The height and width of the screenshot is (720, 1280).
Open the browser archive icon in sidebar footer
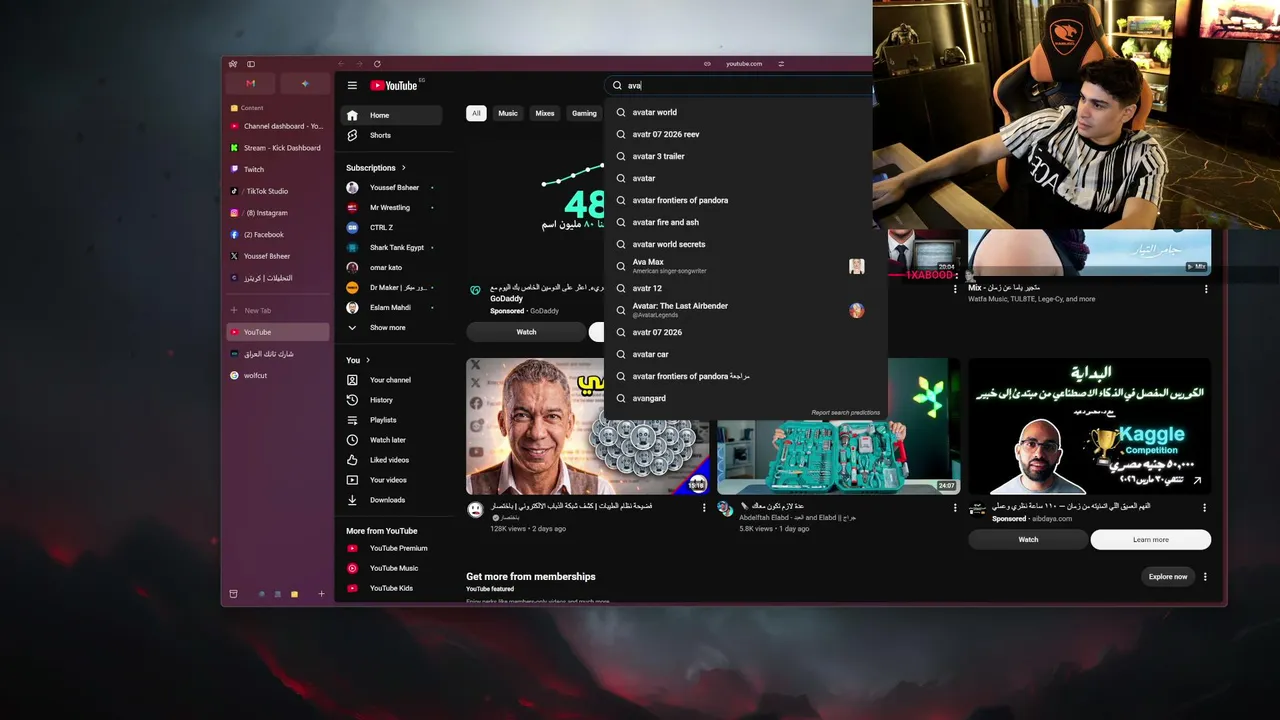[x=233, y=594]
